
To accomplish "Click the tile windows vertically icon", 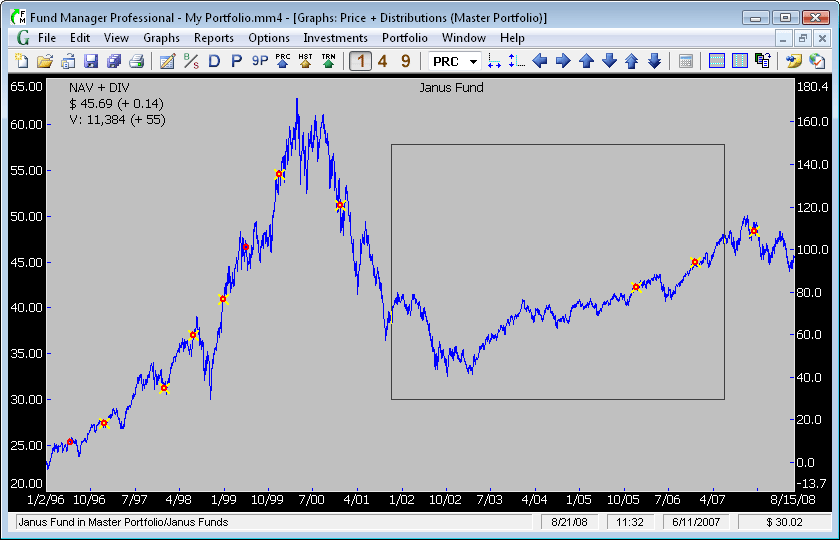I will [x=739, y=61].
